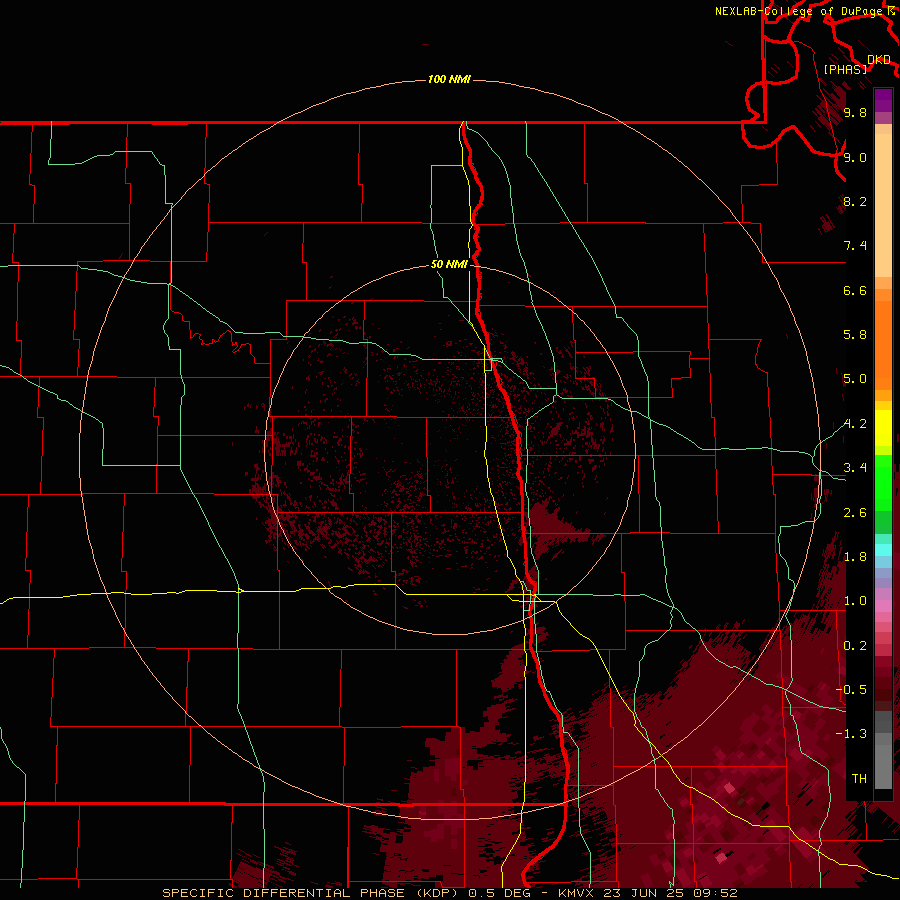The width and height of the screenshot is (900, 900).
Task: Click the 3.4 scale value
Action: tap(855, 468)
